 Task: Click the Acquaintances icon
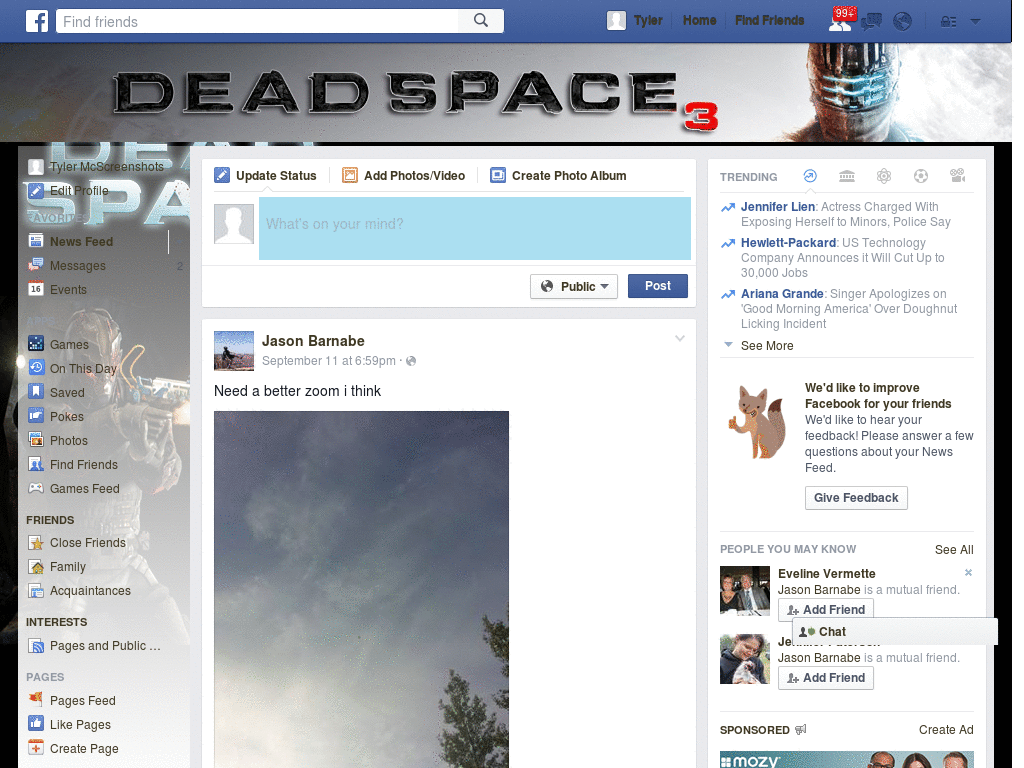coord(36,591)
